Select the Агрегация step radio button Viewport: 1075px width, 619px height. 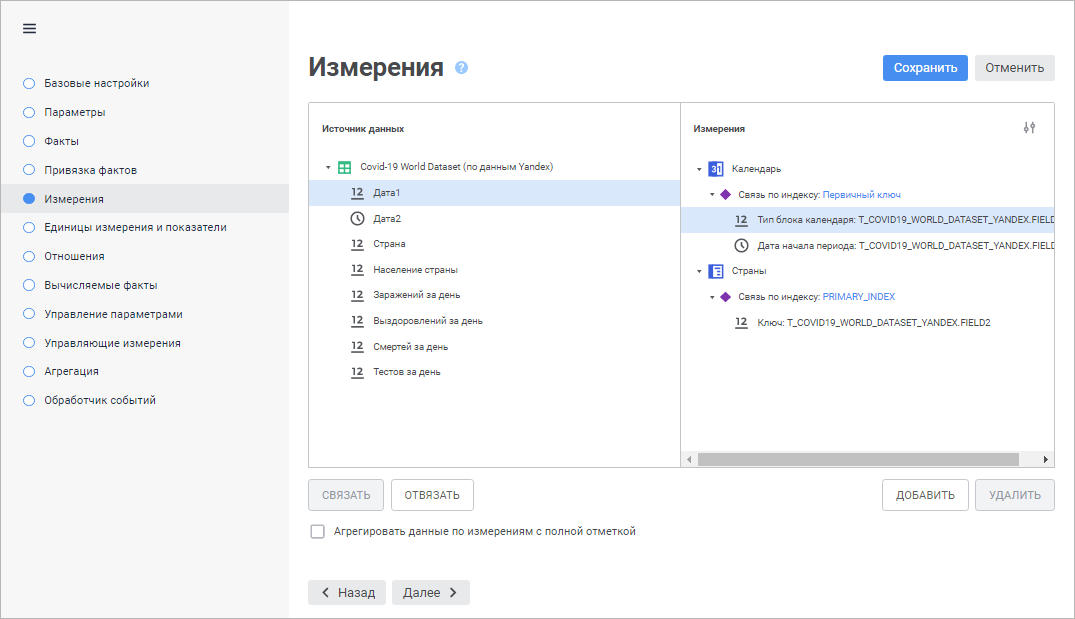pyautogui.click(x=29, y=371)
